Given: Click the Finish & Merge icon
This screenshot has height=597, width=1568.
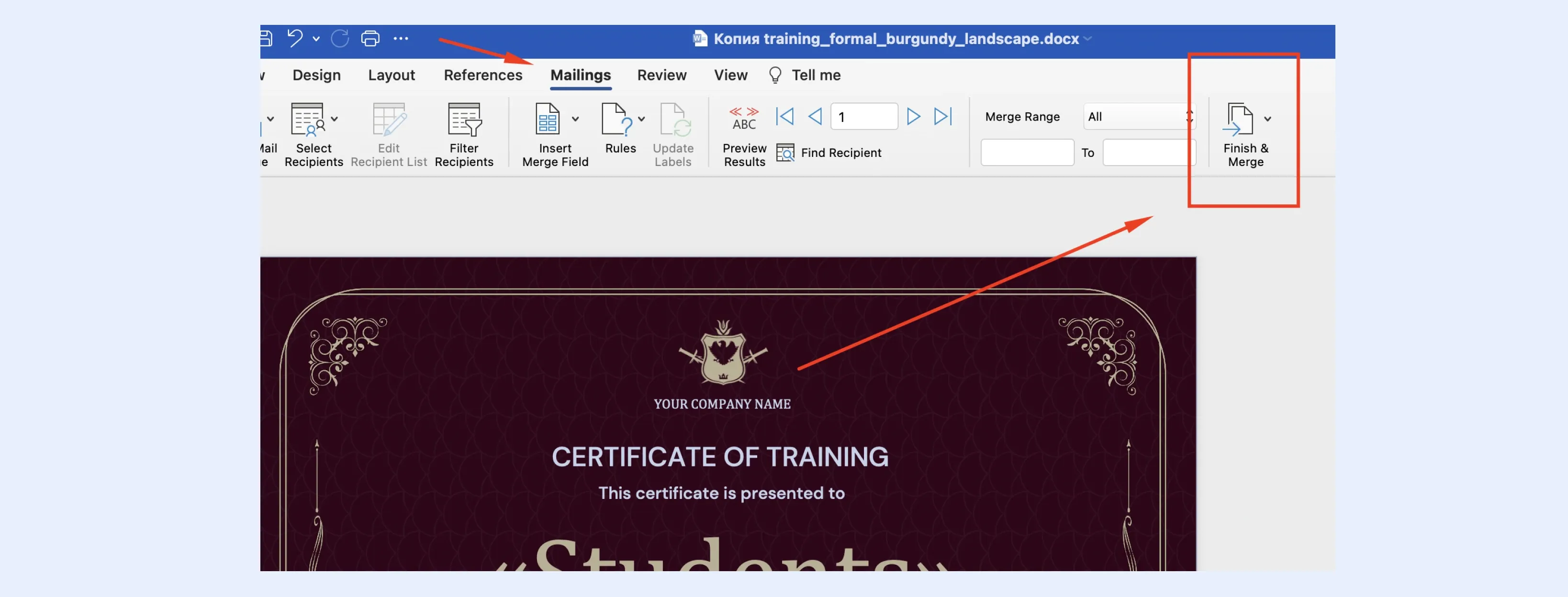Looking at the screenshot, I should (1238, 119).
